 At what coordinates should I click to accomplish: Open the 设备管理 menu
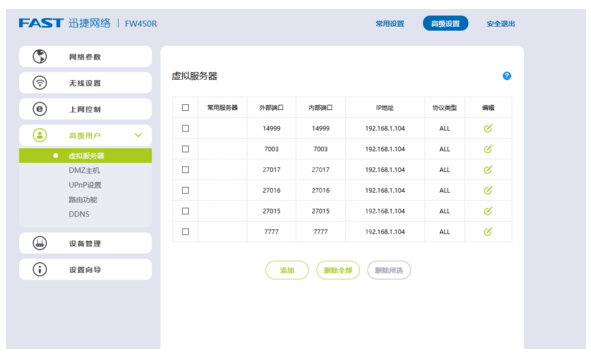pyautogui.click(x=86, y=243)
